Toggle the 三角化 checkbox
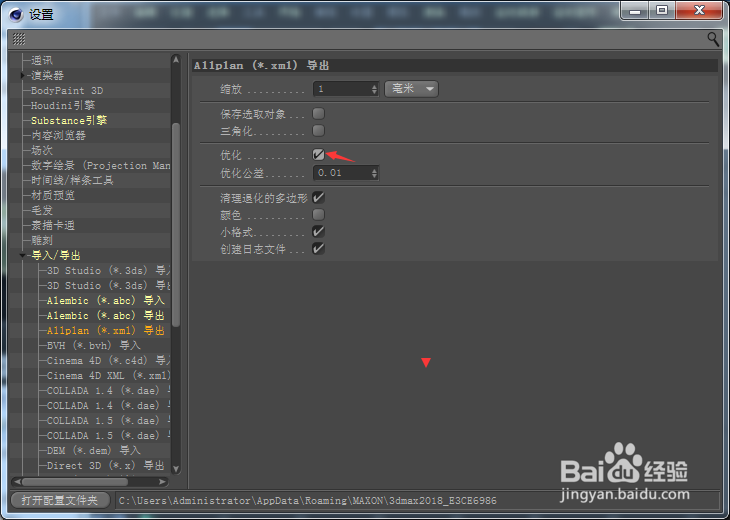 coord(318,131)
